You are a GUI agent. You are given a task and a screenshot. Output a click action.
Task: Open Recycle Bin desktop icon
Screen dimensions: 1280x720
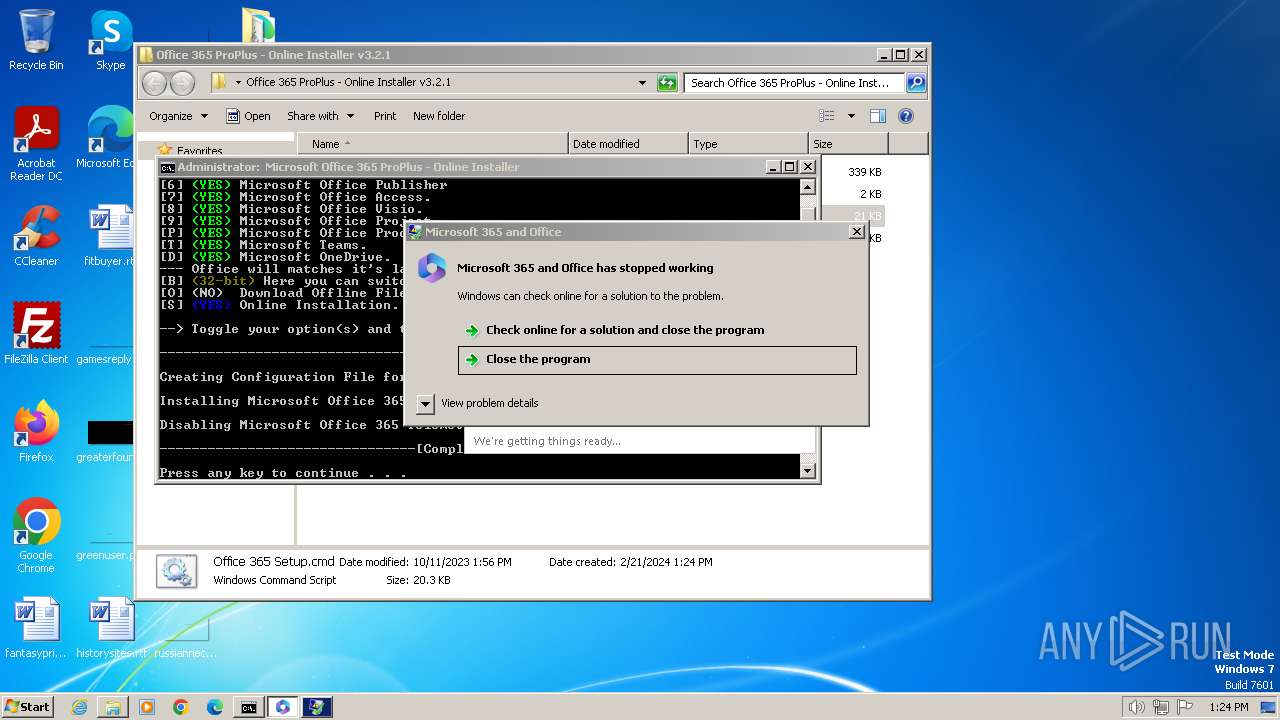(x=36, y=40)
